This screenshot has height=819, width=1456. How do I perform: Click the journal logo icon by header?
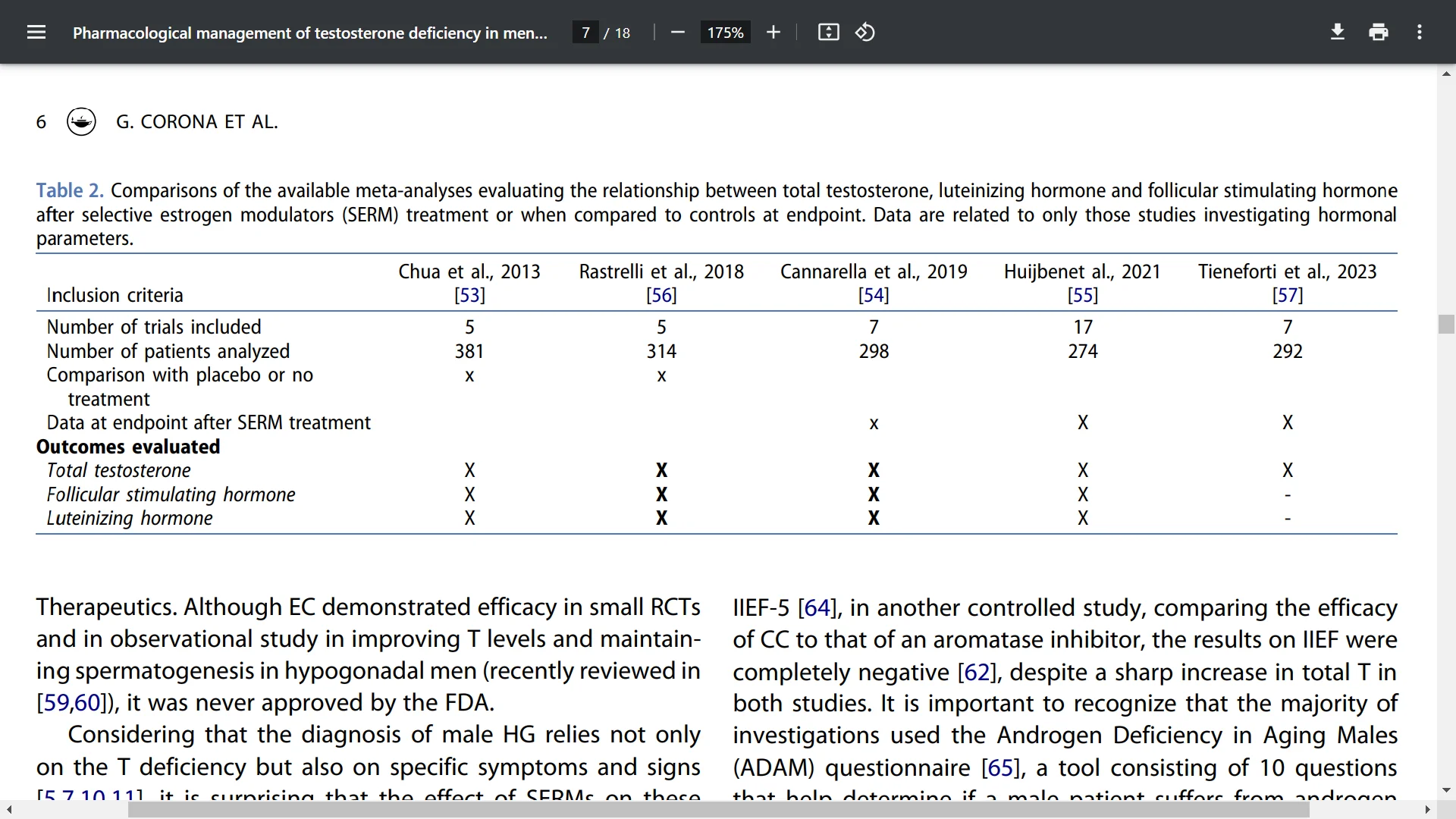[81, 121]
